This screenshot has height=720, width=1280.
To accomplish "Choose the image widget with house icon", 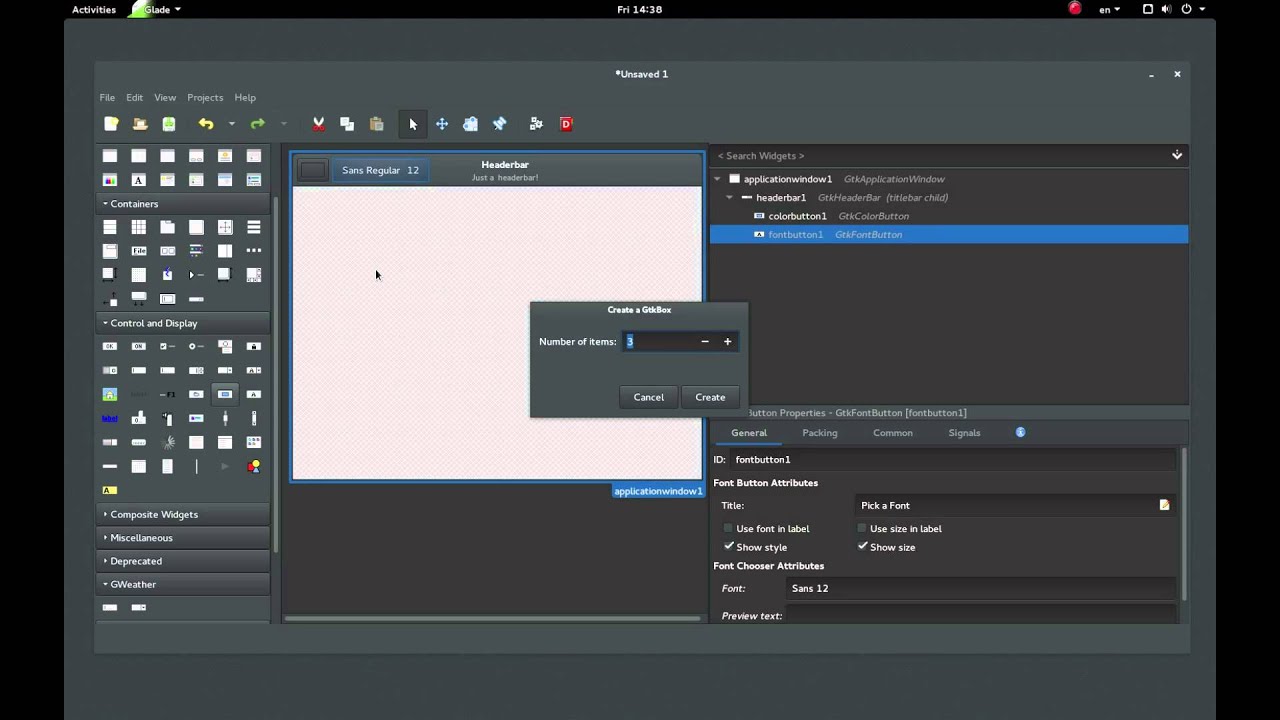I will click(x=110, y=394).
